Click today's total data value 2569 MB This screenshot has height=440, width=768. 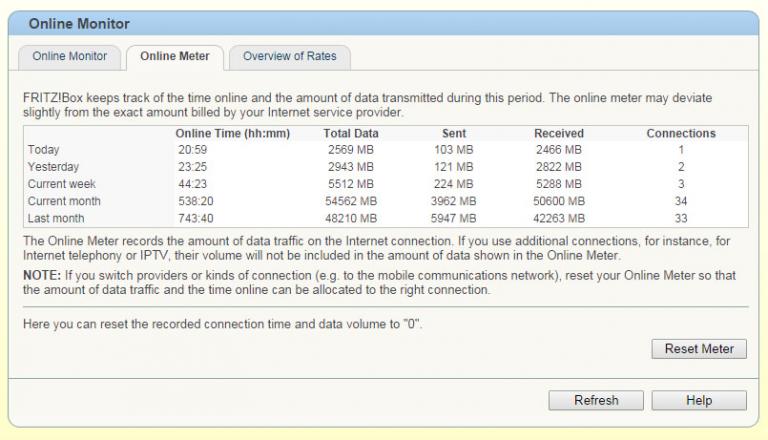[350, 150]
